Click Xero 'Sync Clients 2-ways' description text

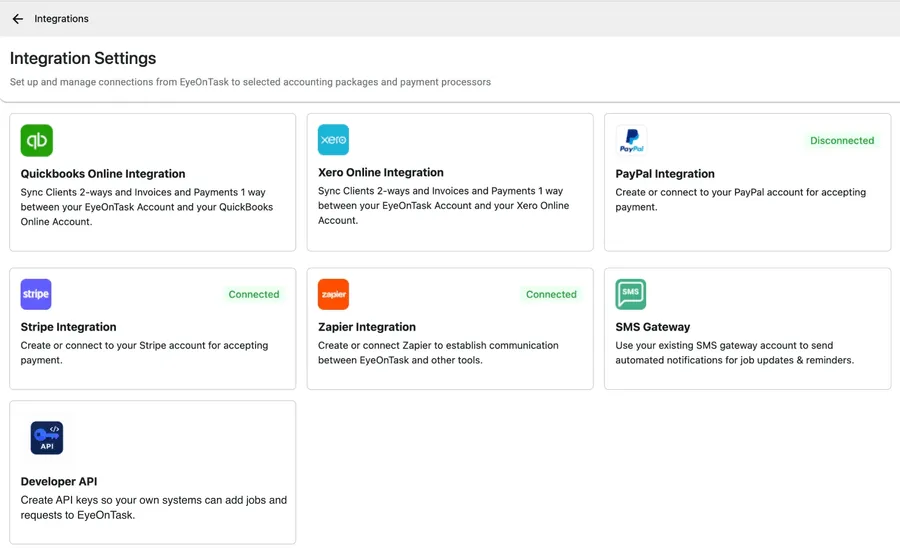[444, 205]
